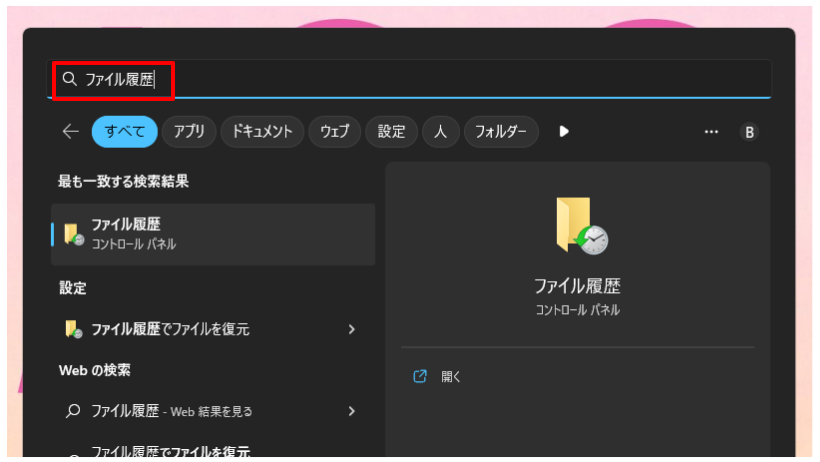Click the large ファイル履歴 icon in preview pane
This screenshot has height=462, width=820.
point(580,225)
